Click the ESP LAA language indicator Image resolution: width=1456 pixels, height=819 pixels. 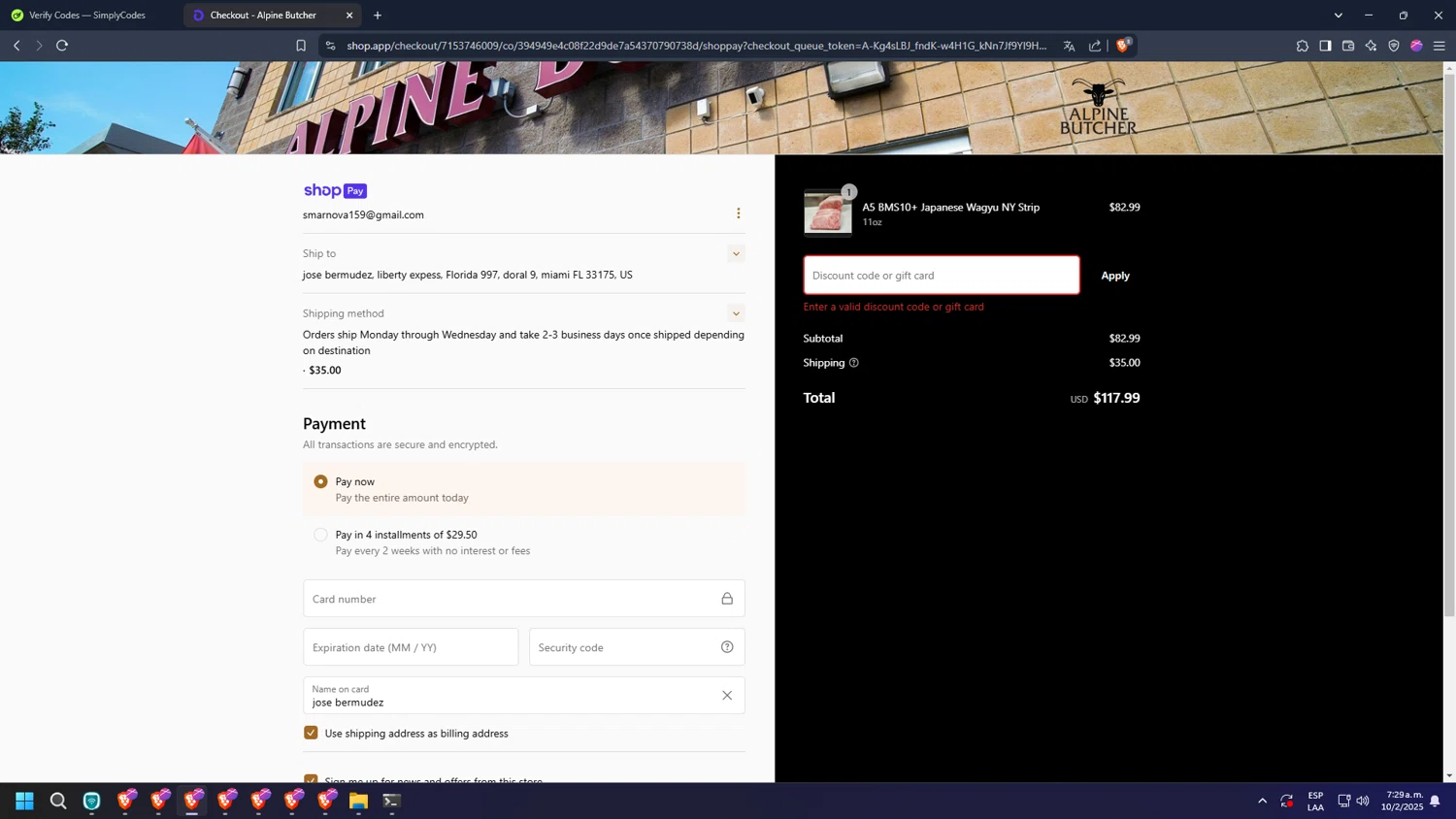click(1315, 801)
